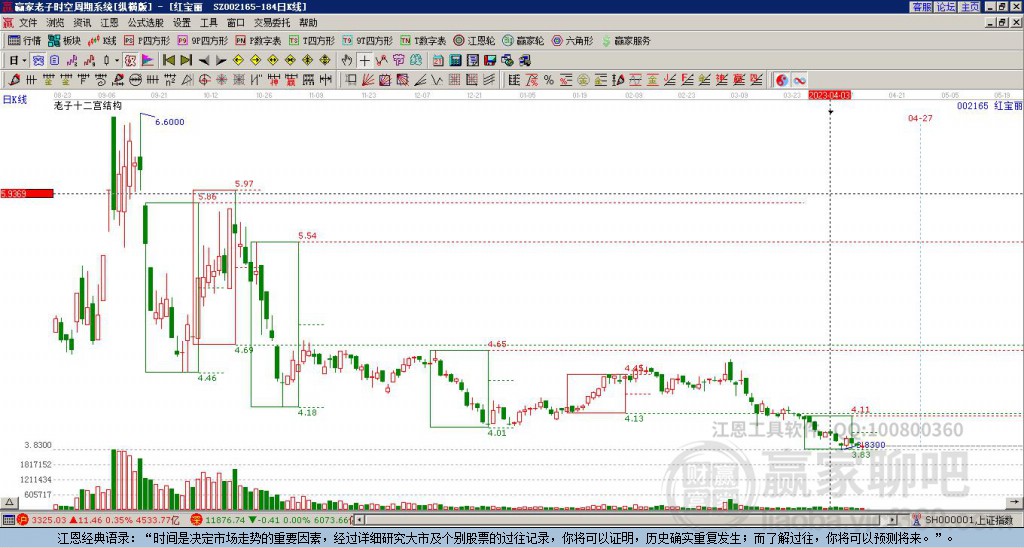Open the 文件 menu

coord(28,23)
